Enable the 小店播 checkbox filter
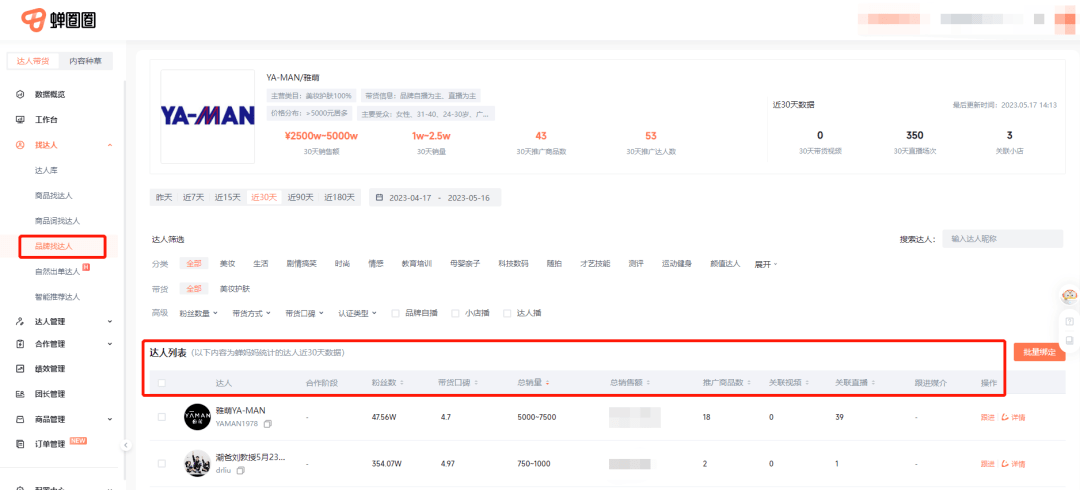The image size is (1080, 490). (455, 313)
